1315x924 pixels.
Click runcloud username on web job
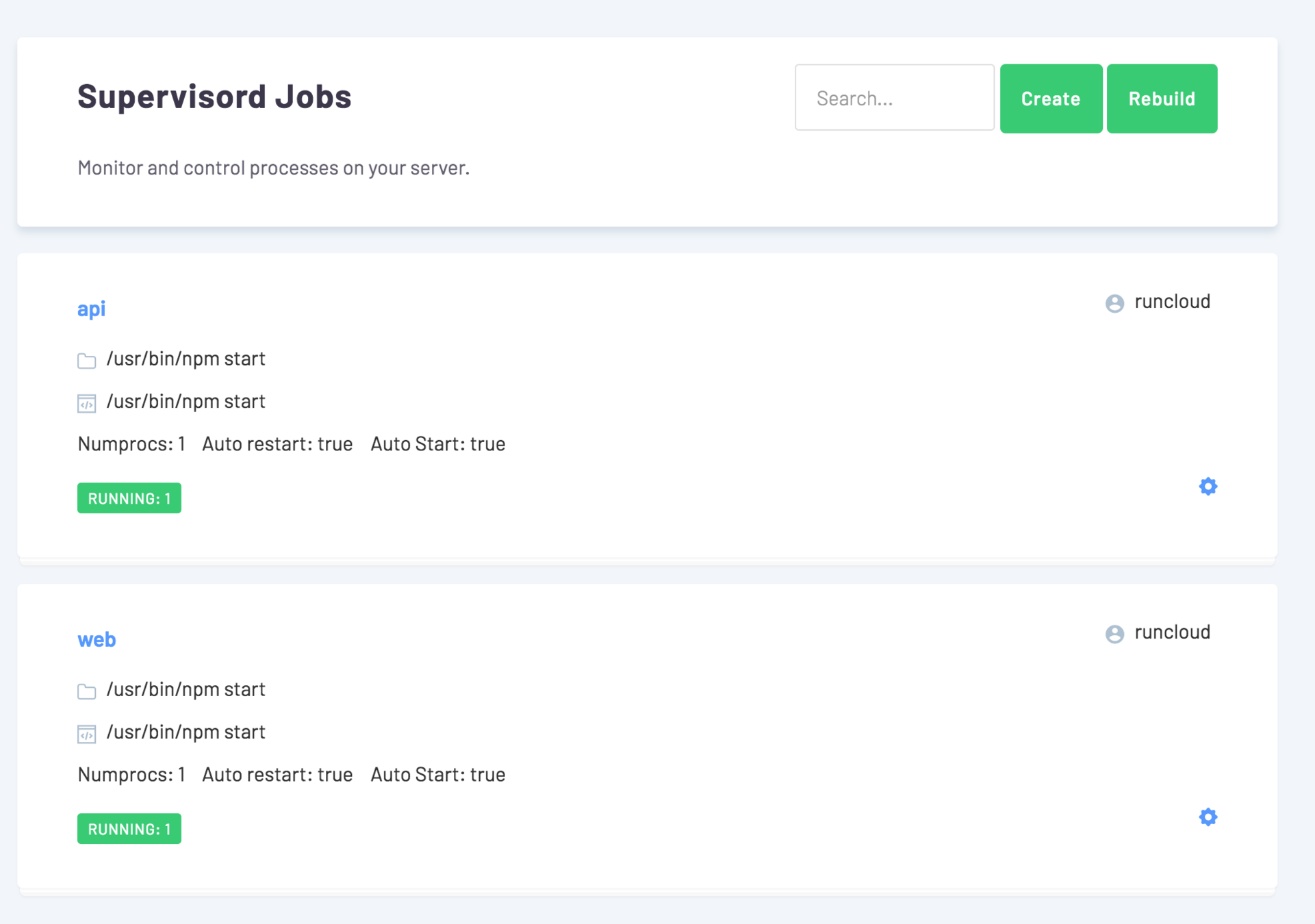click(1172, 632)
